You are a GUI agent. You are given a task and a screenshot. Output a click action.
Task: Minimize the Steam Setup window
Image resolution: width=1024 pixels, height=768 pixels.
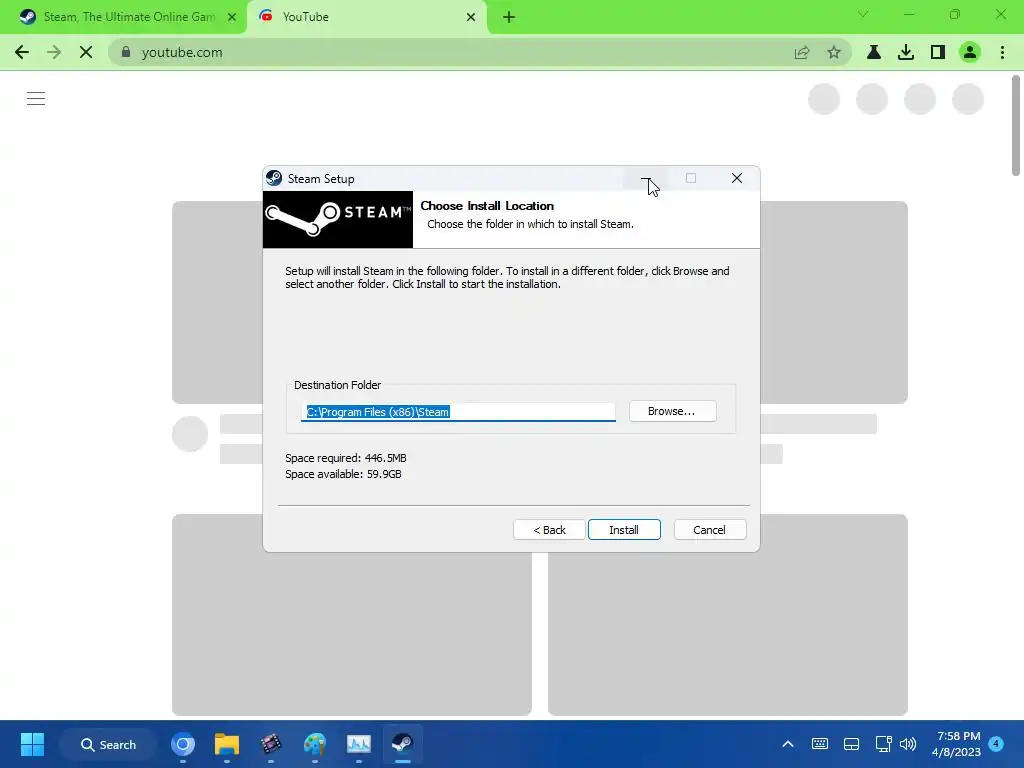tap(645, 178)
